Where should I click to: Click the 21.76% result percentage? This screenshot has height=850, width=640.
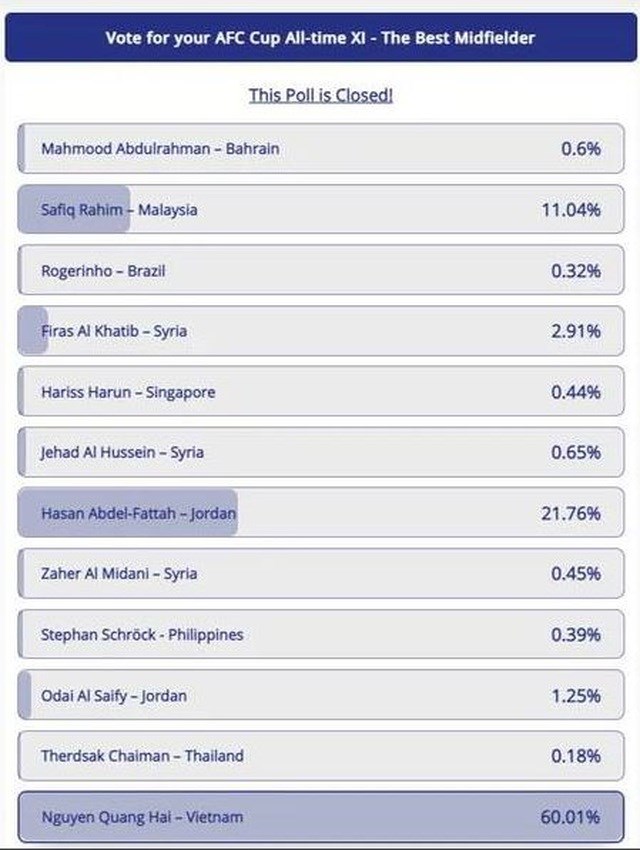(x=571, y=514)
